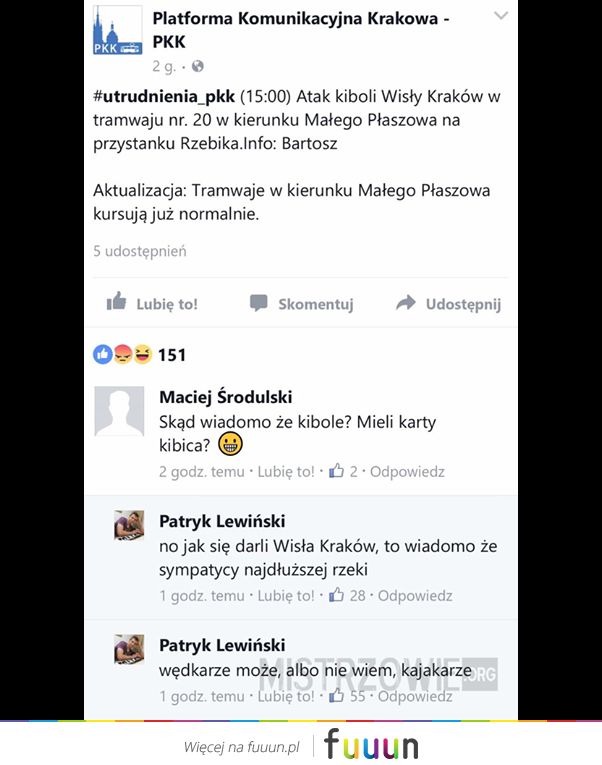Open Patryk Lewiński's avatar on first reply
This screenshot has width=602, height=765.
tap(129, 525)
